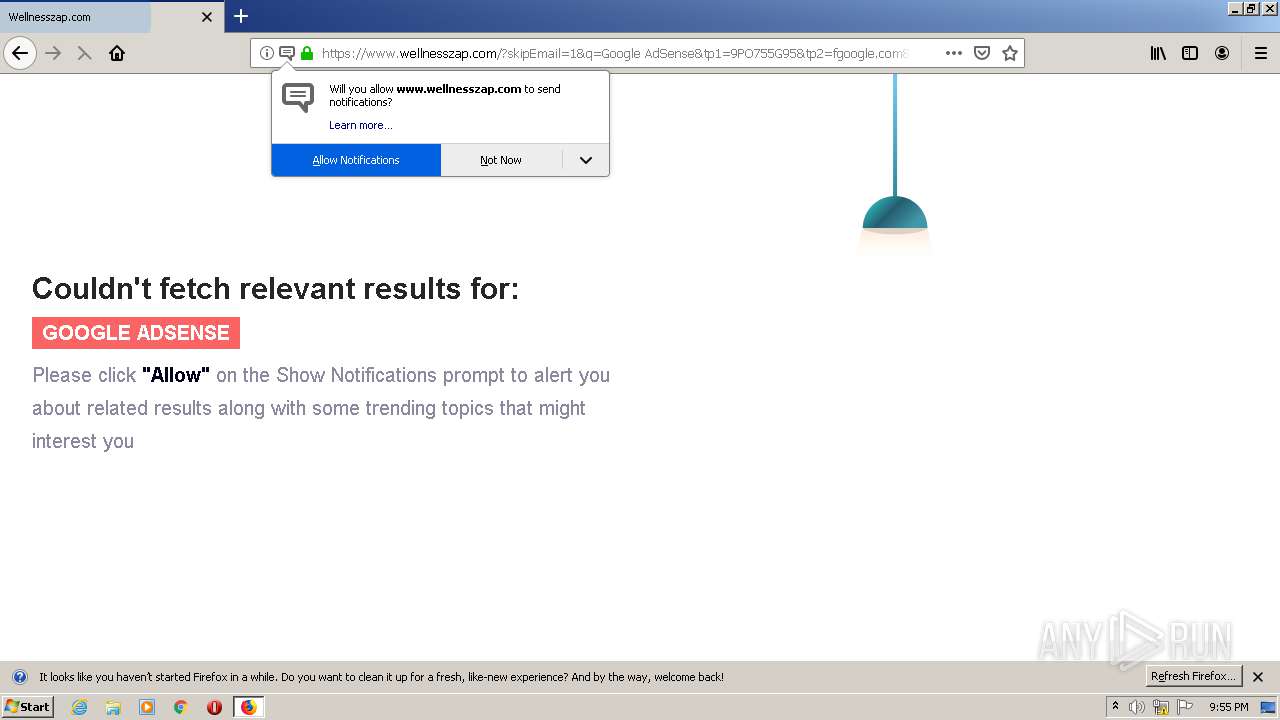
Task: Launch Internet Explorer from the taskbar
Action: 80,707
